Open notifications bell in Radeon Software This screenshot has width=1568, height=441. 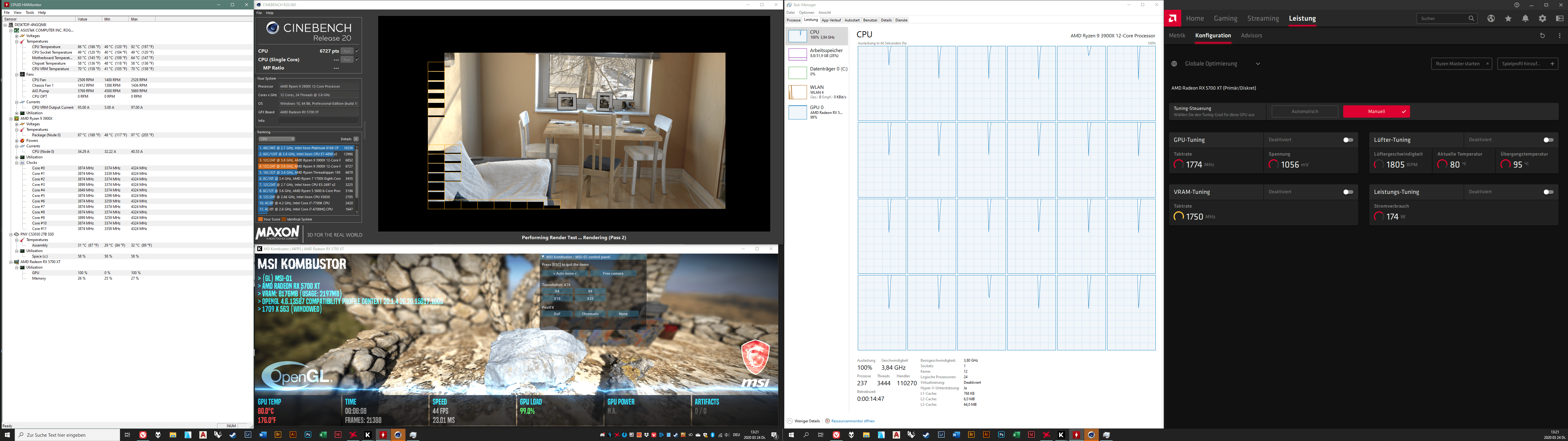click(x=1525, y=18)
